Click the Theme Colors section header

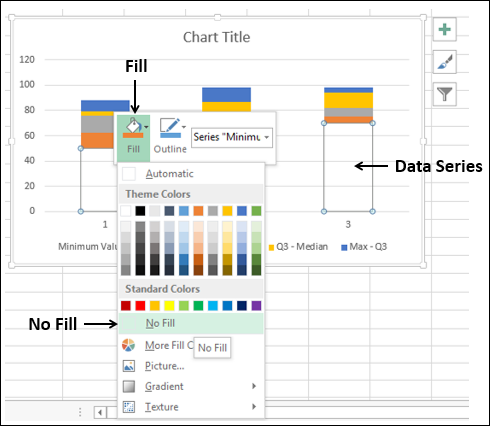tap(191, 194)
